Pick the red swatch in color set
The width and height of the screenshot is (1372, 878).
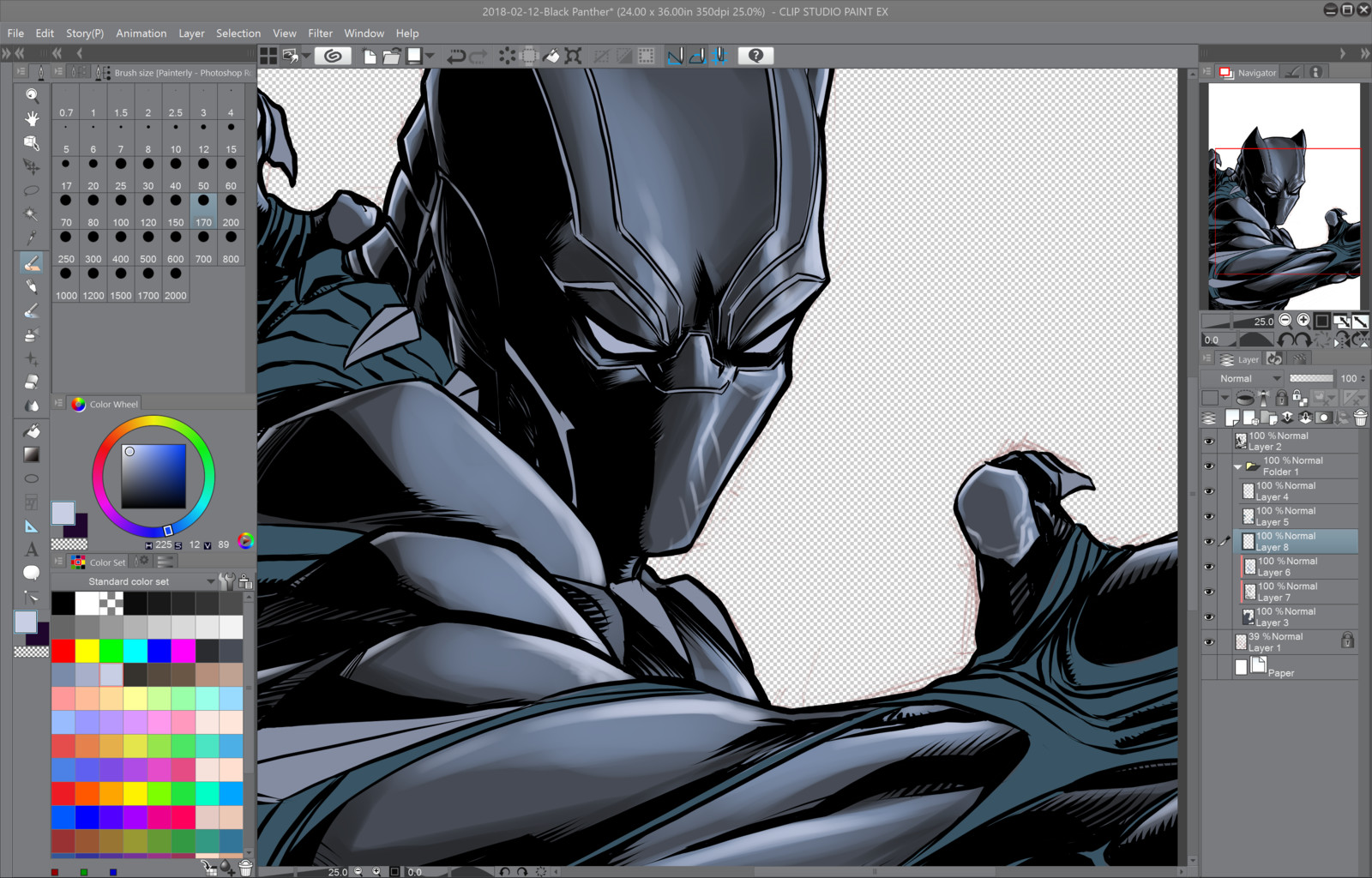coord(63,651)
